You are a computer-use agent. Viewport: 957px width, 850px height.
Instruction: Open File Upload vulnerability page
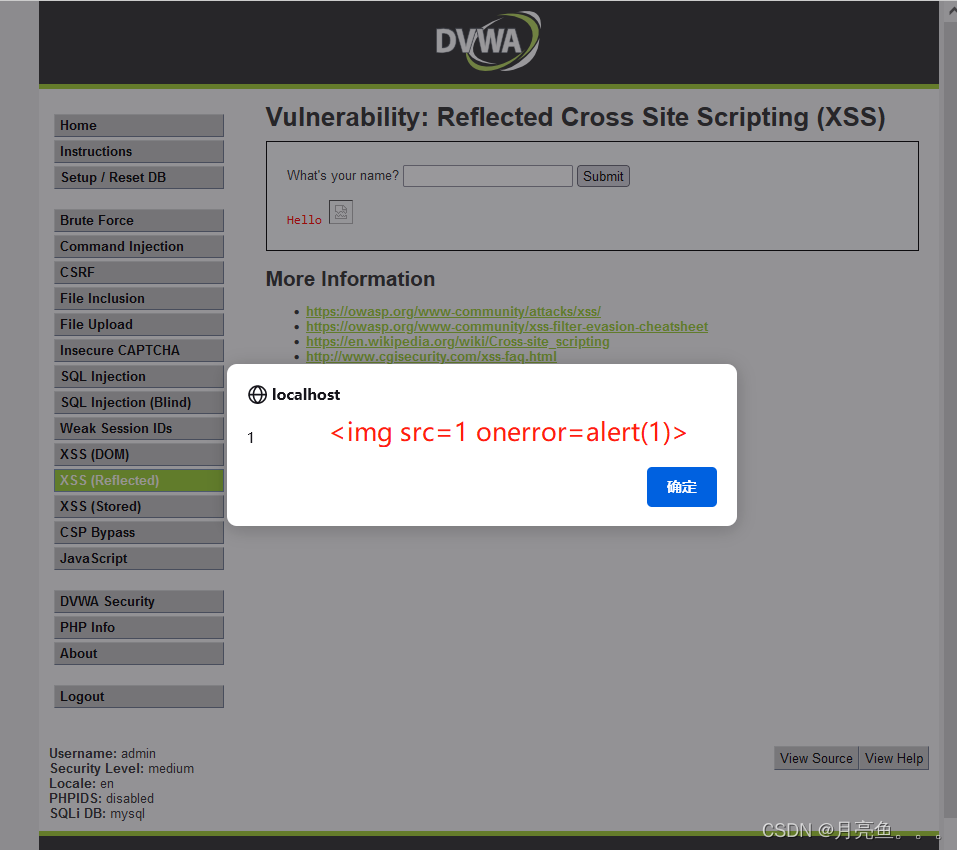tap(139, 325)
